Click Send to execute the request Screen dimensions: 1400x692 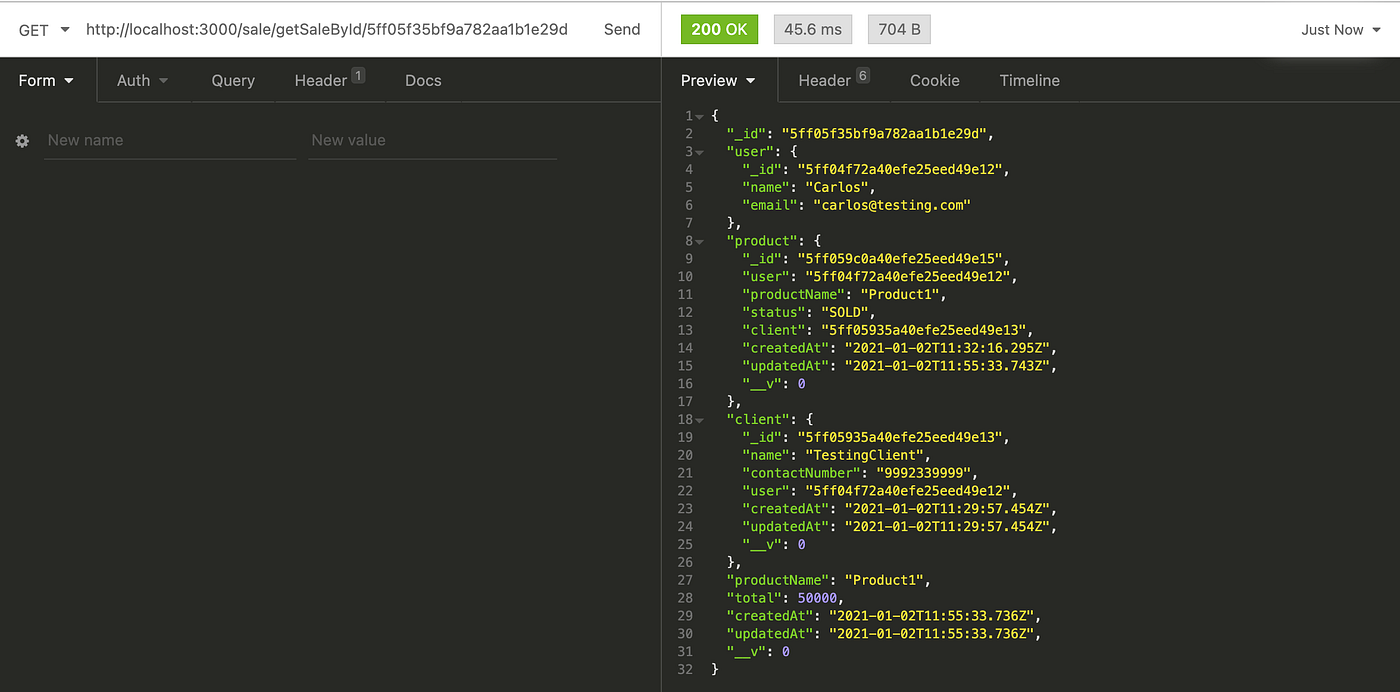[x=622, y=29]
